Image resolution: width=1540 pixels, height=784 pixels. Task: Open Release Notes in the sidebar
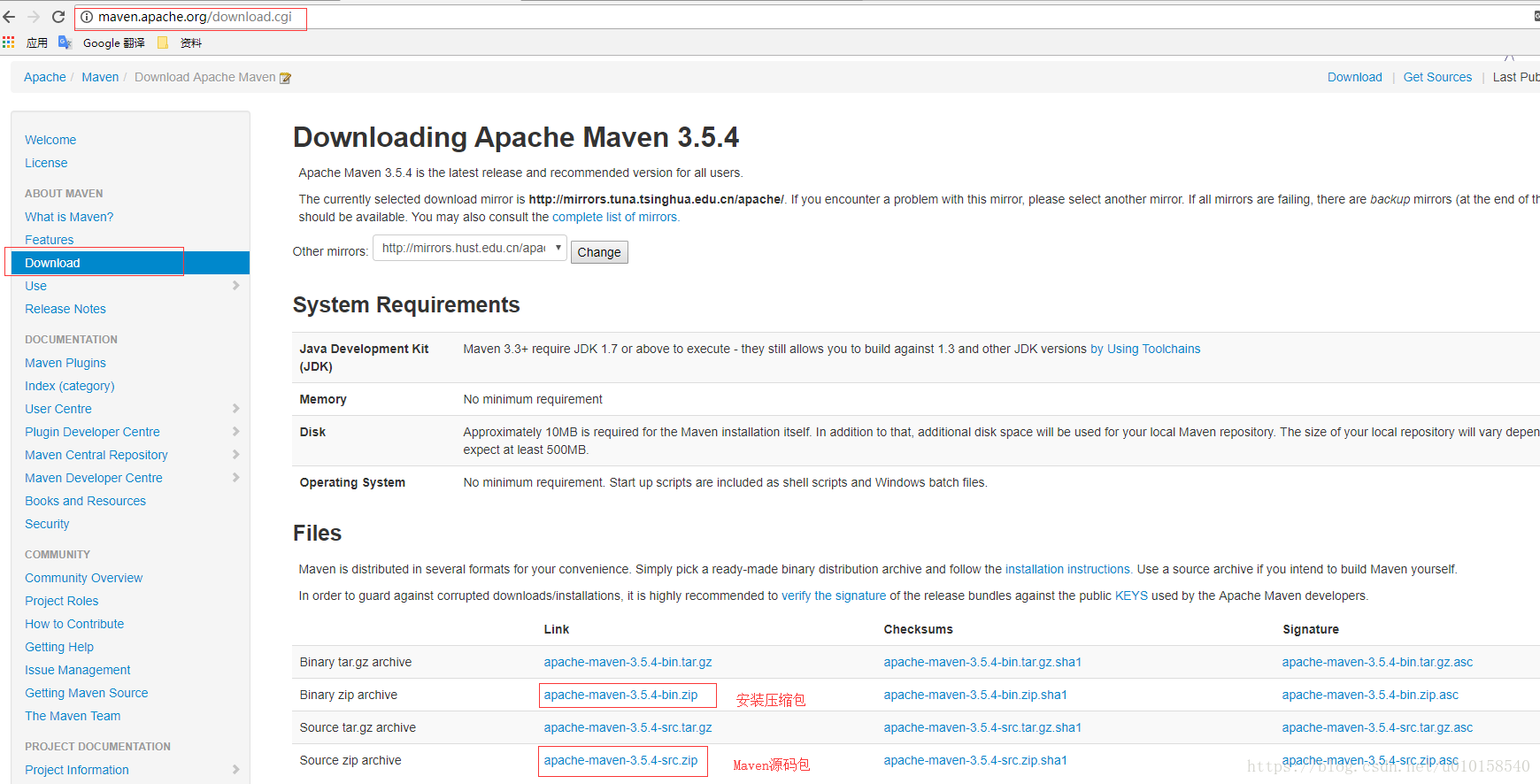65,309
